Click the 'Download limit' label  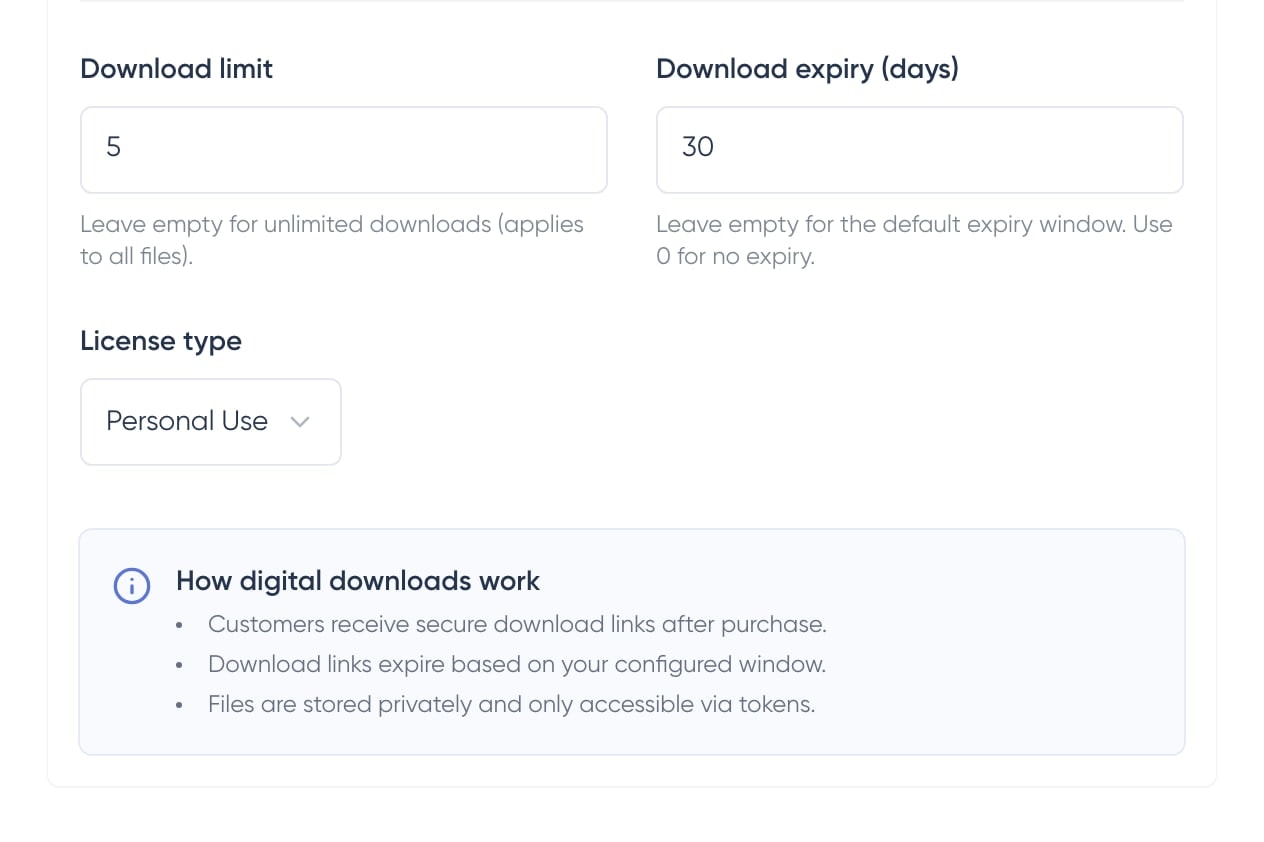coord(176,69)
